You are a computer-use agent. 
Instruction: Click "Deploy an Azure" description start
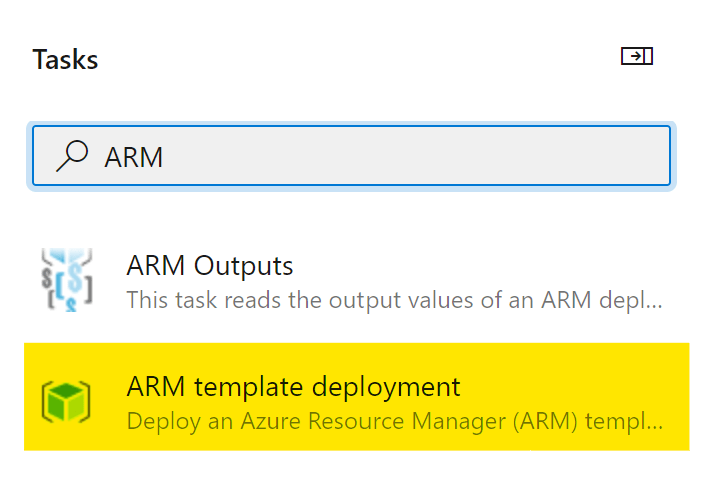click(196, 419)
